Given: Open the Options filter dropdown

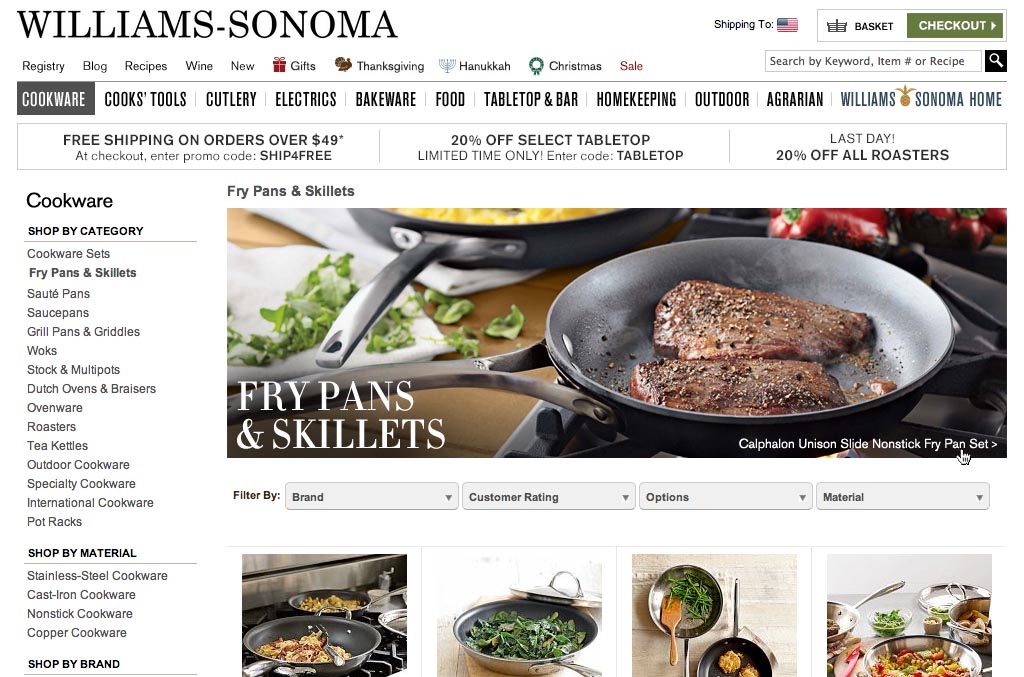Looking at the screenshot, I should tap(726, 497).
